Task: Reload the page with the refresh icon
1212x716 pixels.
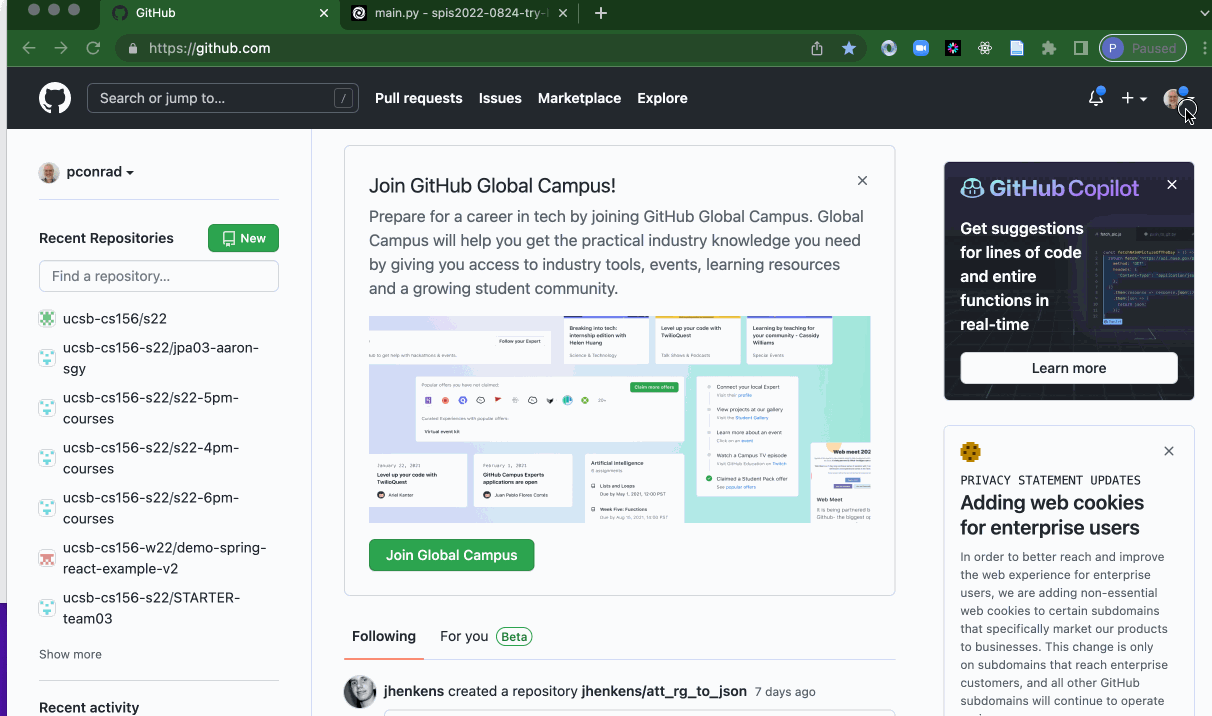Action: pyautogui.click(x=93, y=47)
